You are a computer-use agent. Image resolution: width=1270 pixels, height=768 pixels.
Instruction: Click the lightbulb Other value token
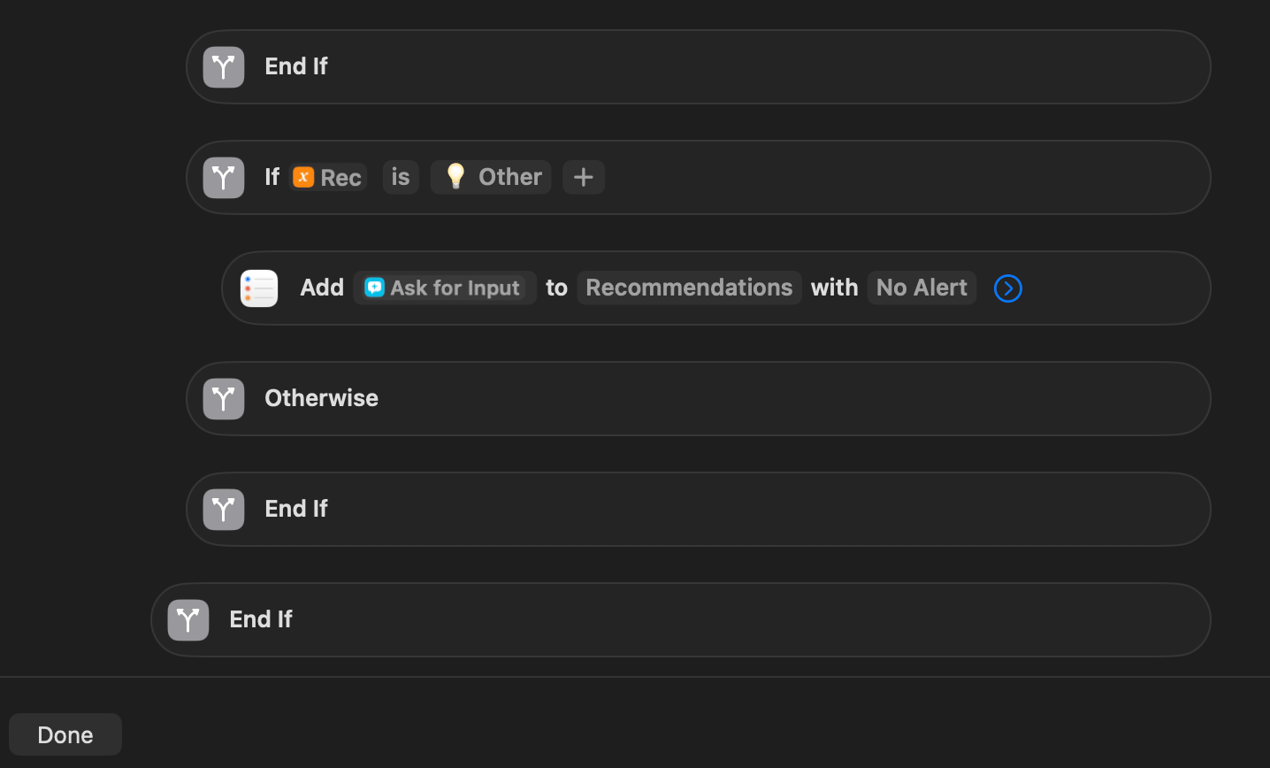[491, 177]
